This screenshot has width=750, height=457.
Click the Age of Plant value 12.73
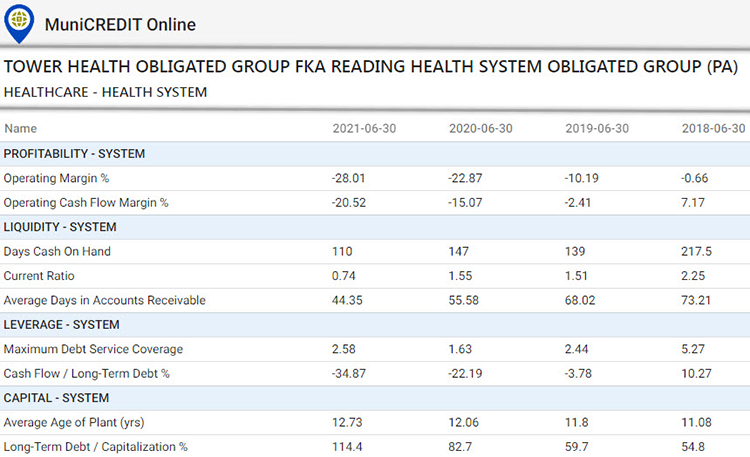[x=347, y=422]
